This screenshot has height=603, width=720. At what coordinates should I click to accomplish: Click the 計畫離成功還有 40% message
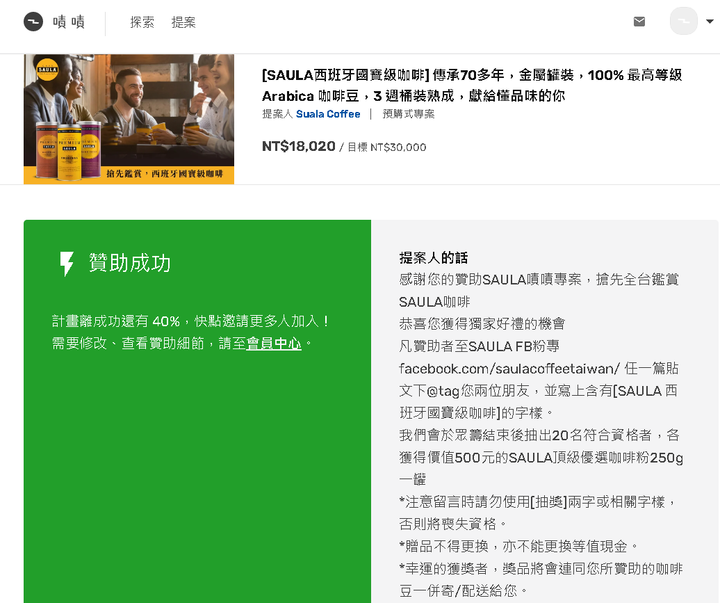click(x=190, y=321)
